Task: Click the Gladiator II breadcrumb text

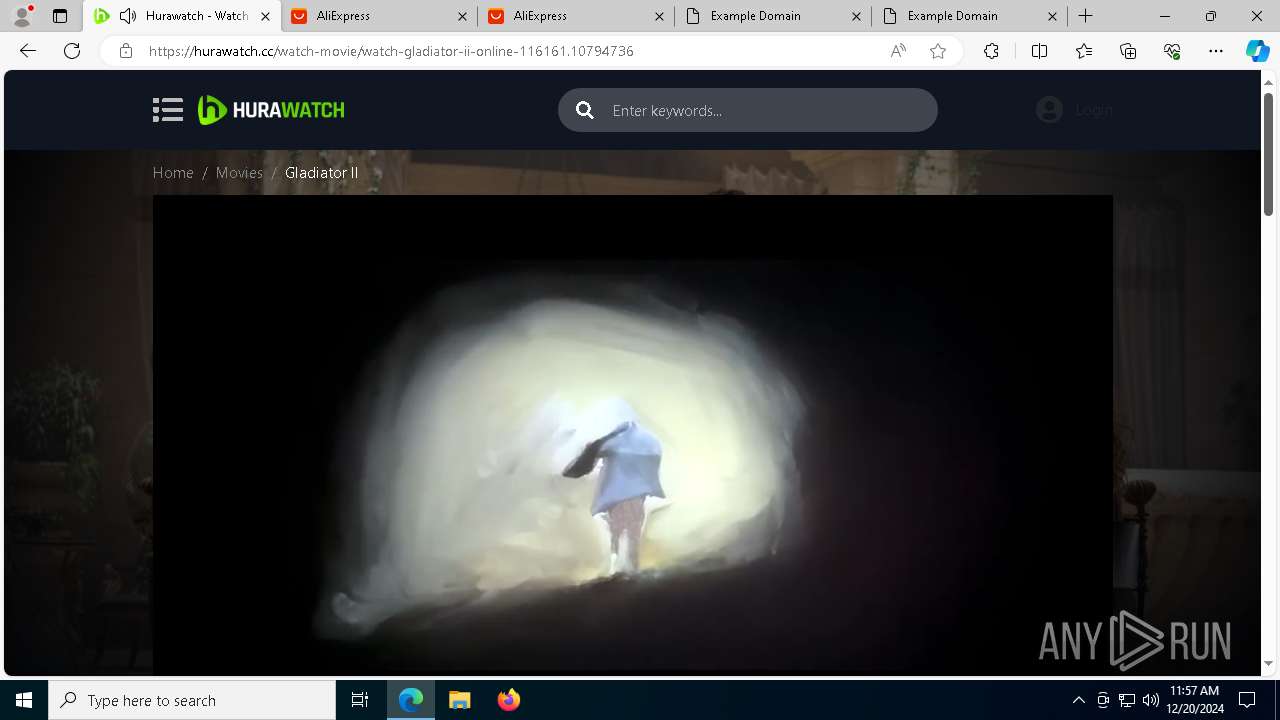Action: coord(321,173)
